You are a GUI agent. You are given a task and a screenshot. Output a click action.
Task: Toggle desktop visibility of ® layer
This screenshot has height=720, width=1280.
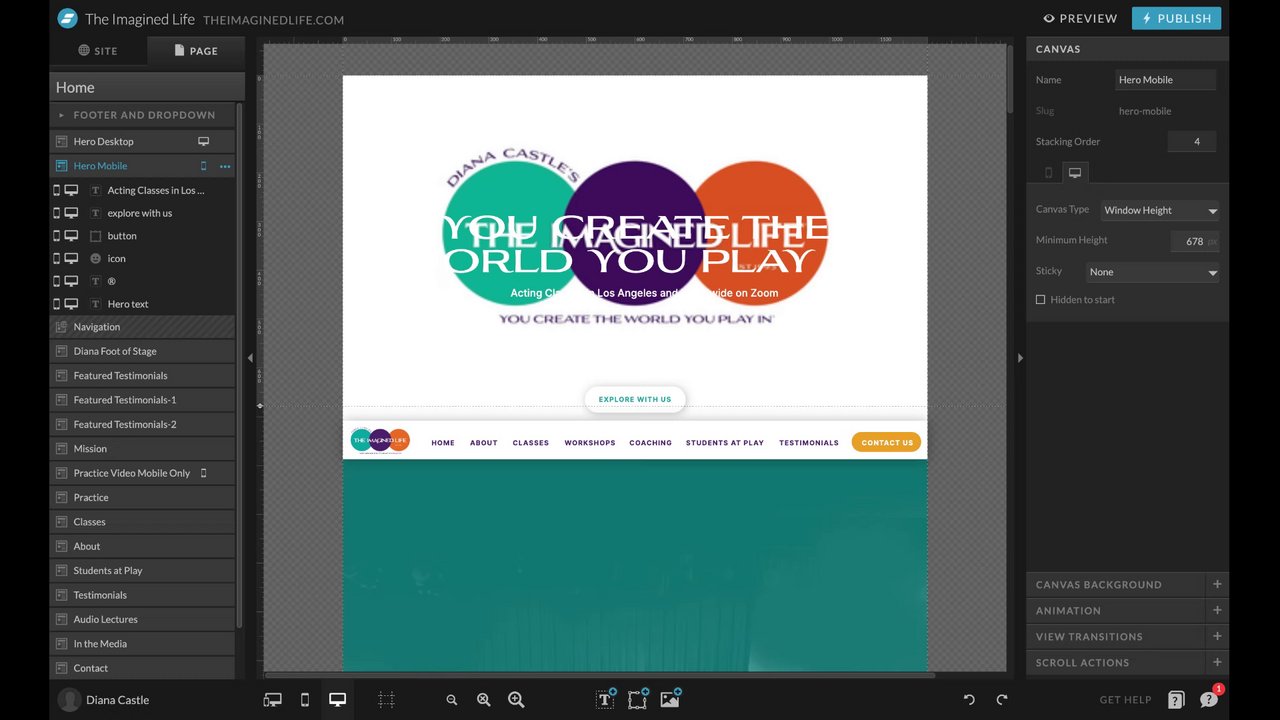tap(72, 281)
